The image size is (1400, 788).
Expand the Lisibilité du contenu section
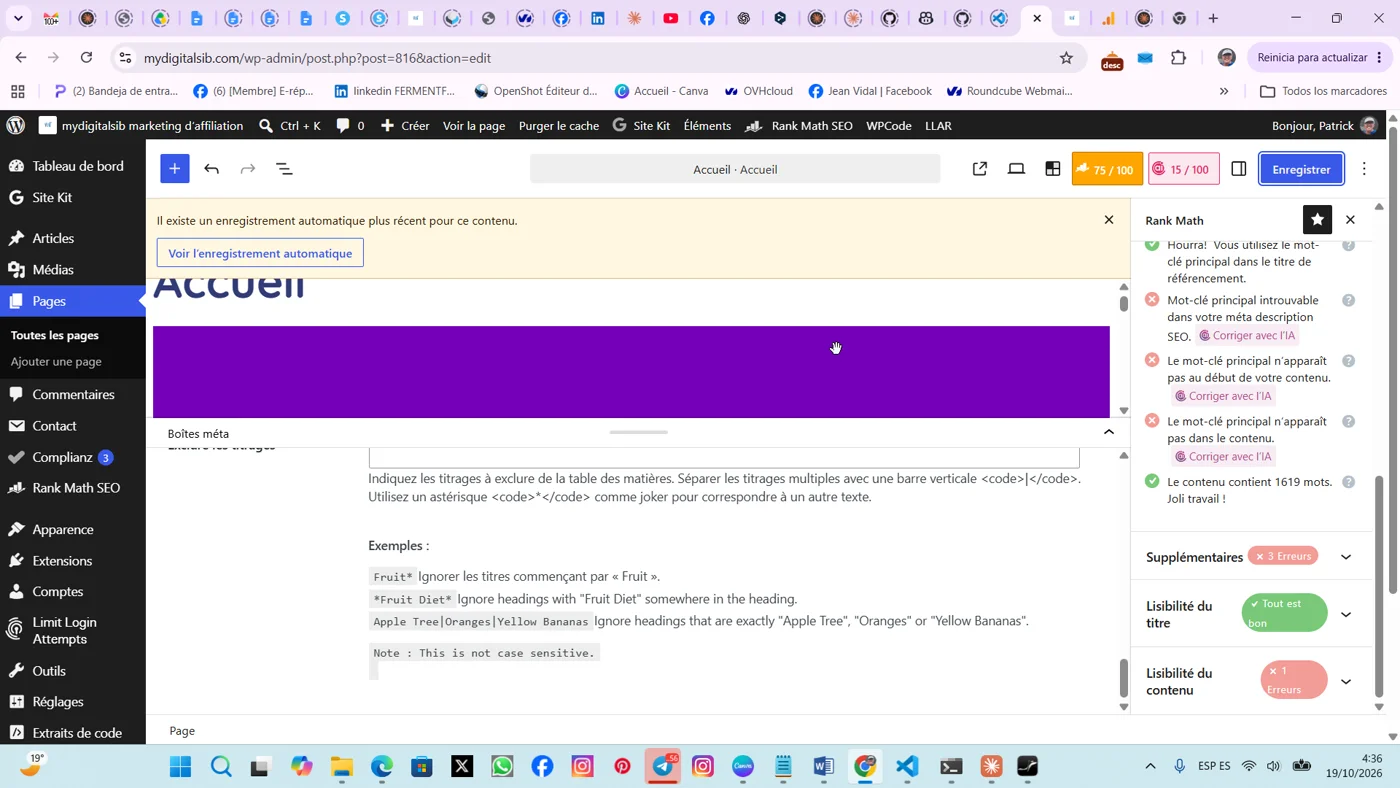click(x=1346, y=682)
